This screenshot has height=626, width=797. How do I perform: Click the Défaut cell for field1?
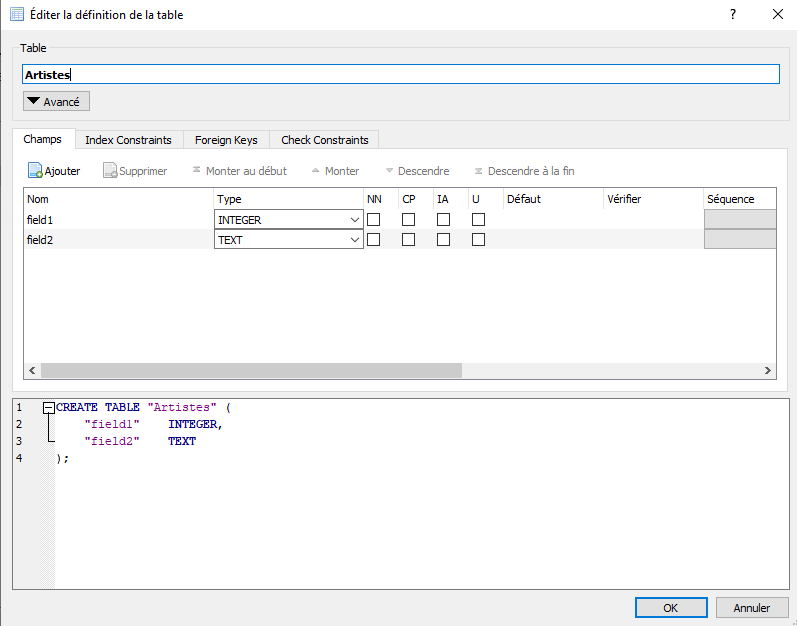click(x=553, y=220)
